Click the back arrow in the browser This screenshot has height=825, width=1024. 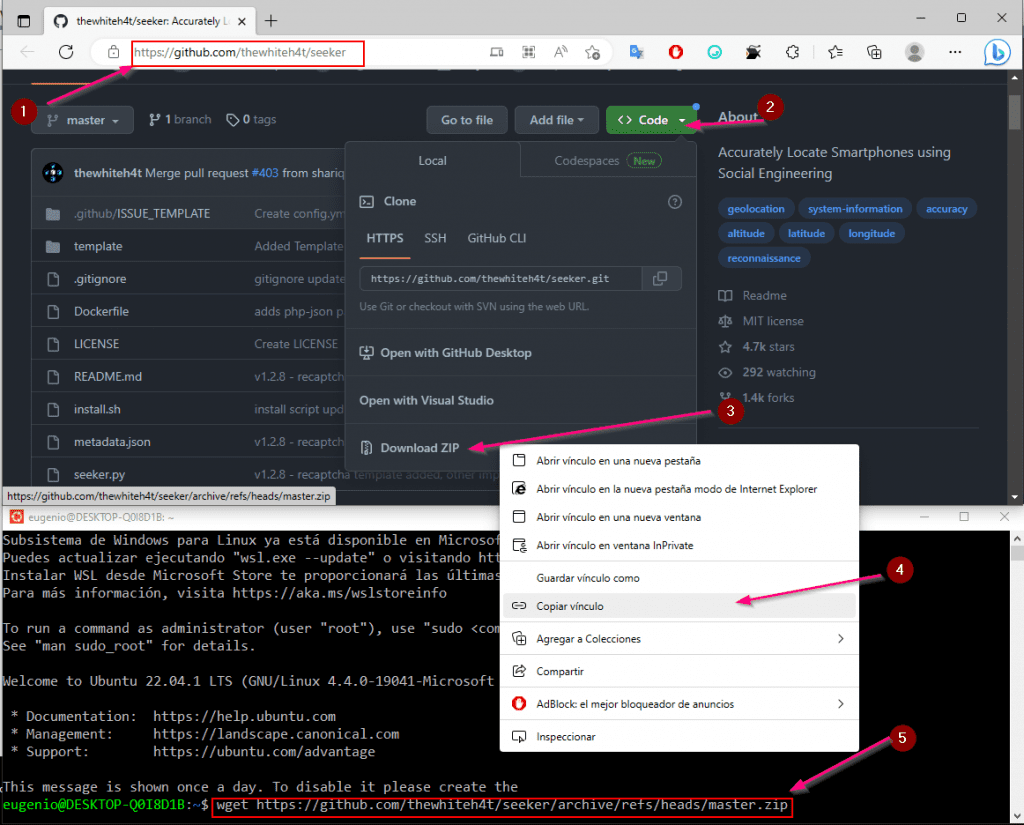(x=27, y=52)
